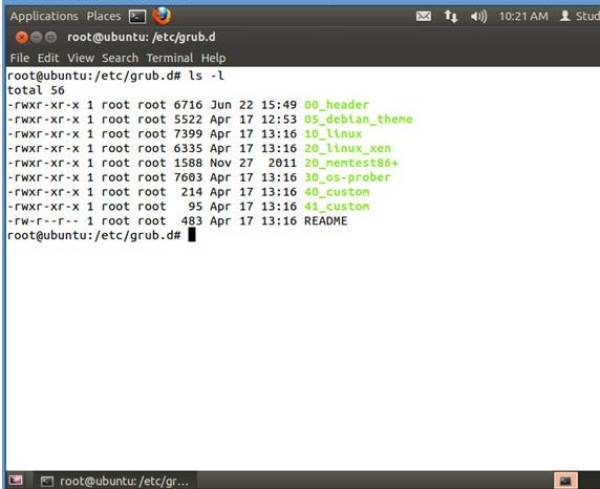Open the Applications menu in top panel
600x489 pixels.
[x=43, y=16]
